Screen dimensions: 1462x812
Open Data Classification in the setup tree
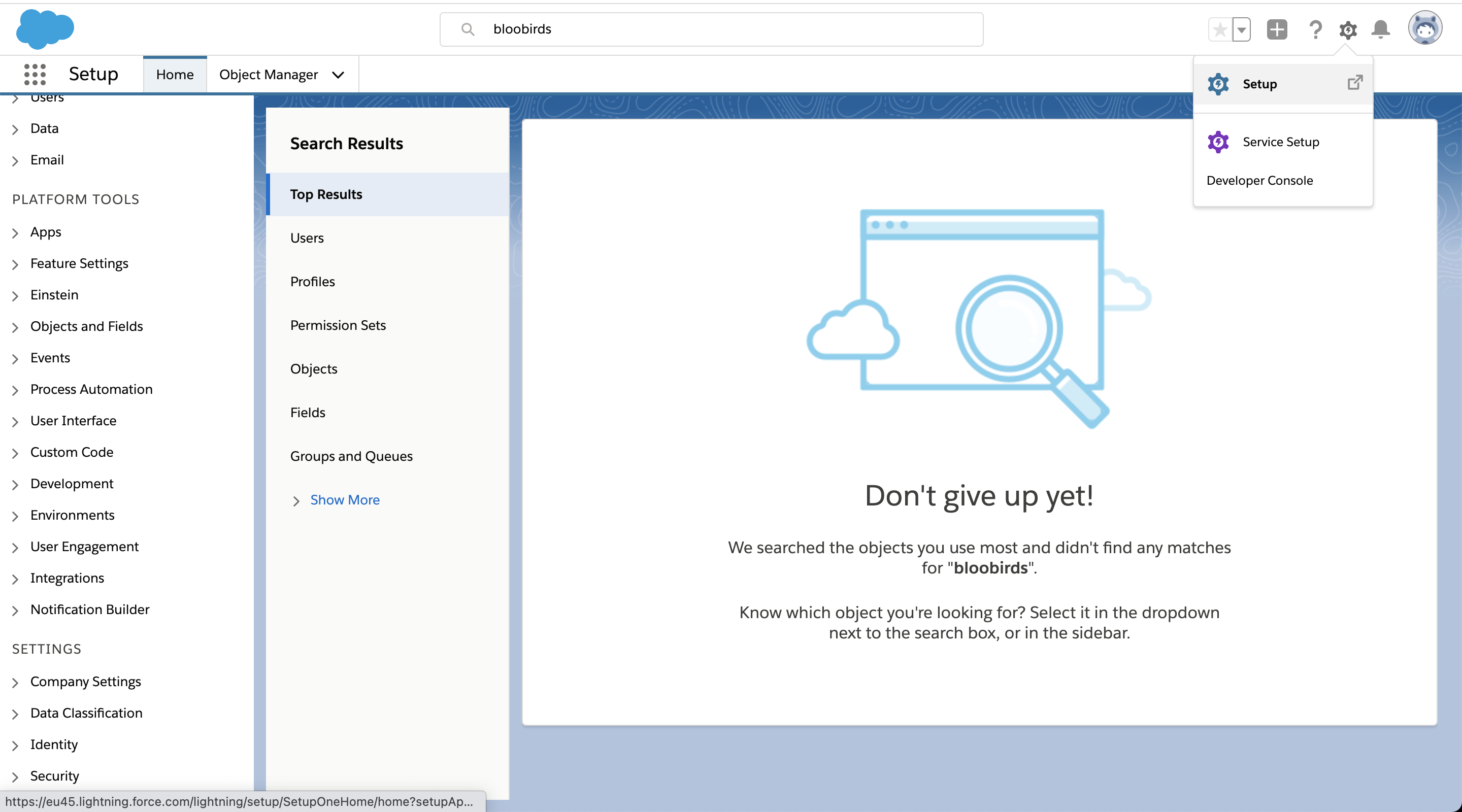coord(86,713)
